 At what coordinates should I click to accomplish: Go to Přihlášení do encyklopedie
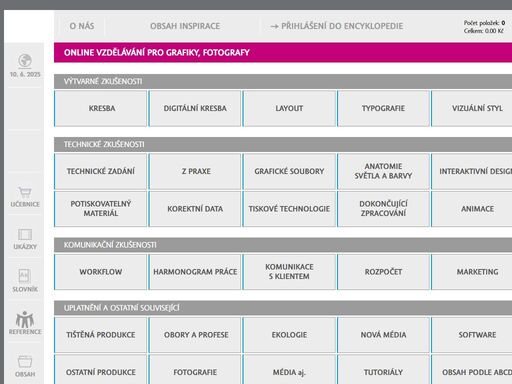pos(337,26)
